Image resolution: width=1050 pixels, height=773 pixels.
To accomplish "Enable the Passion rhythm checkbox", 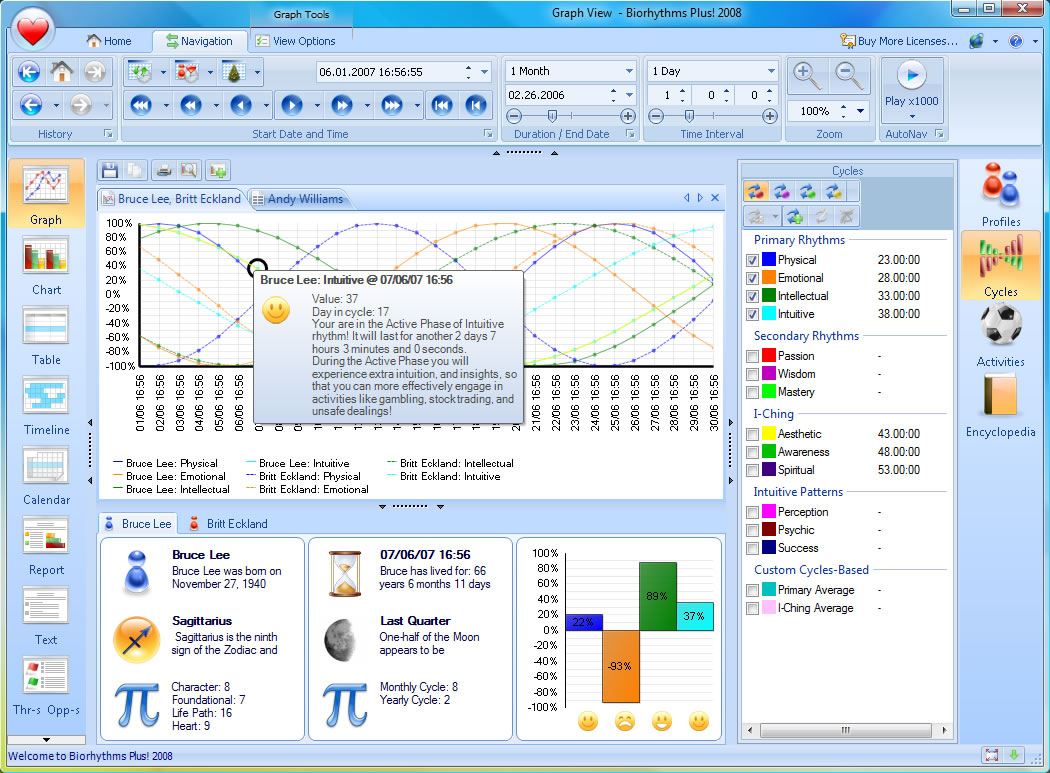I will click(x=752, y=356).
